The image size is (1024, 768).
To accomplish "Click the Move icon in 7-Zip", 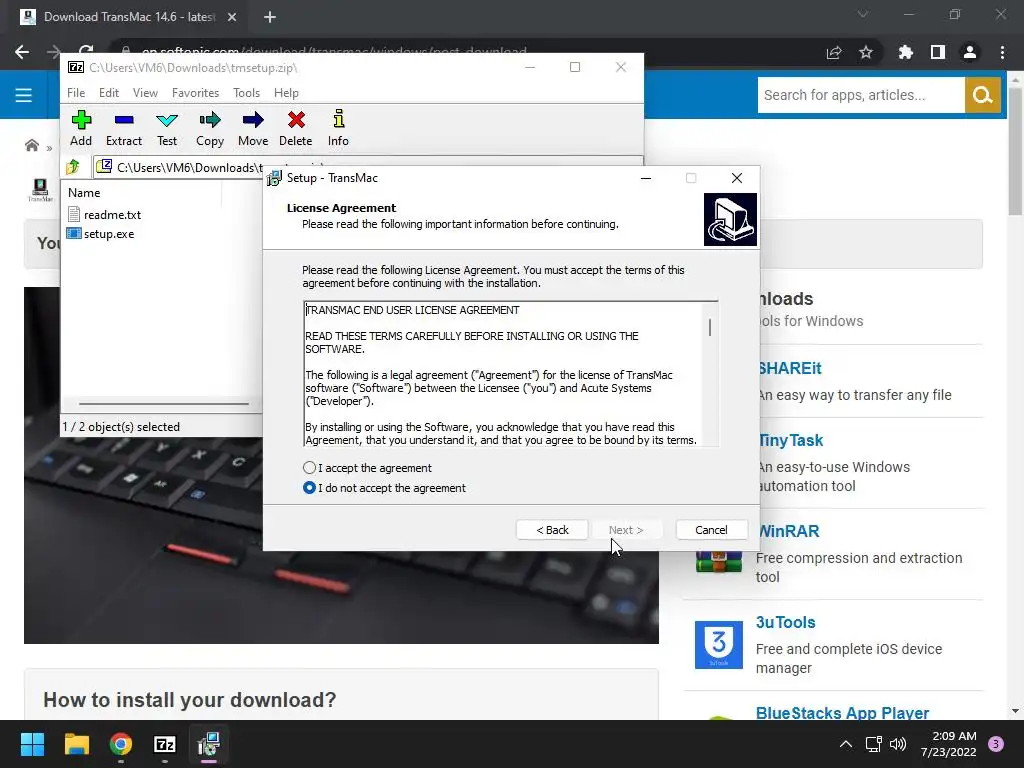I will 253,128.
